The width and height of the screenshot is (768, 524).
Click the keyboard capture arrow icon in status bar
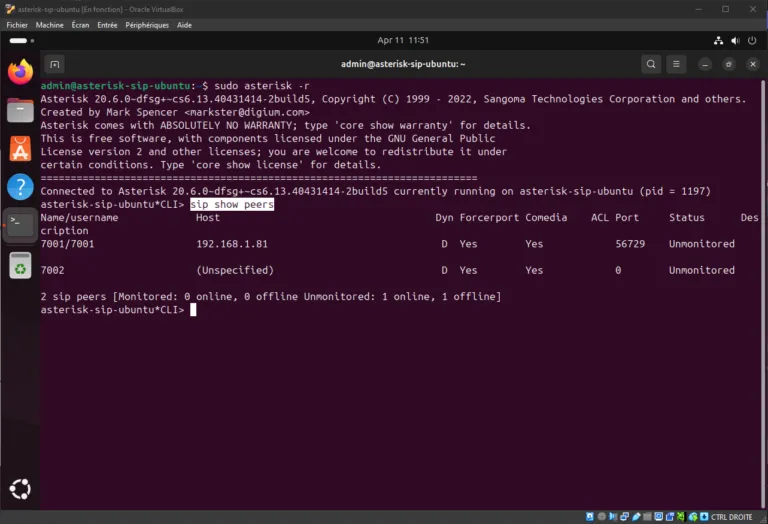click(x=704, y=517)
